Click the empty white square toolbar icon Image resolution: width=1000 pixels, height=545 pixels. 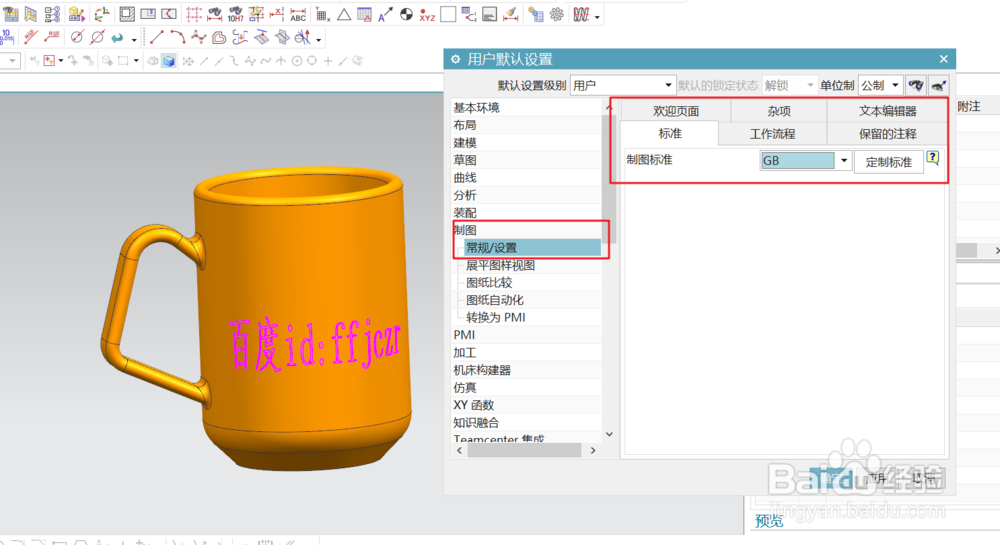448,14
